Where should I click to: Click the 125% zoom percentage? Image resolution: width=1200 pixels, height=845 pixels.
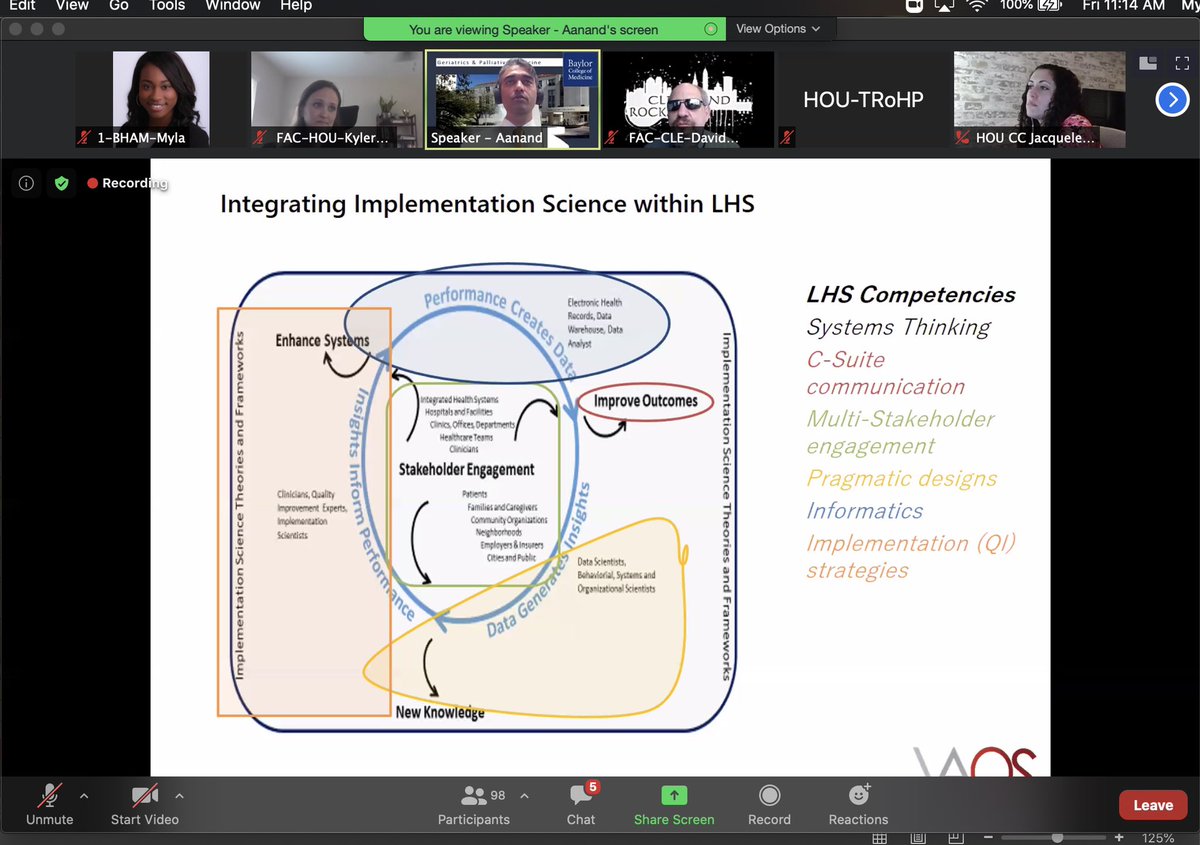(1159, 837)
